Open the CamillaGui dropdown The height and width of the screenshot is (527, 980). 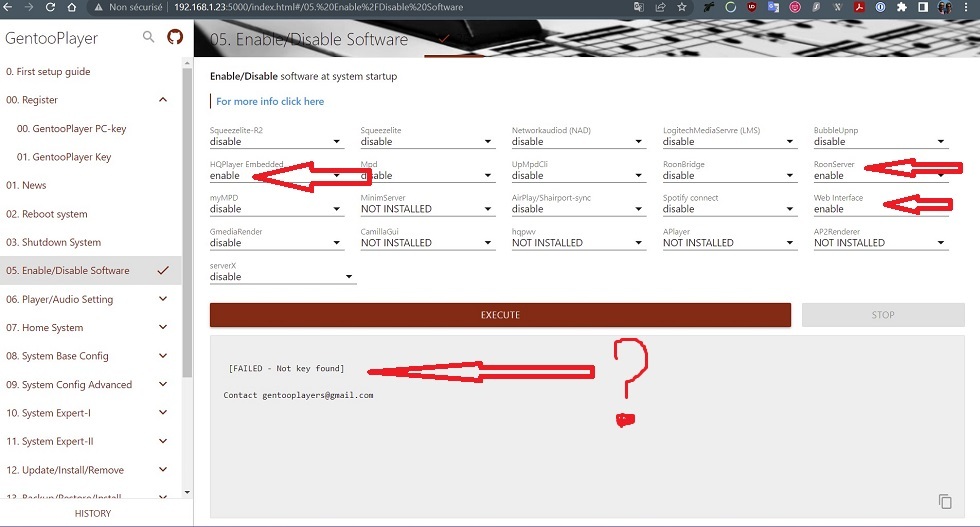428,243
